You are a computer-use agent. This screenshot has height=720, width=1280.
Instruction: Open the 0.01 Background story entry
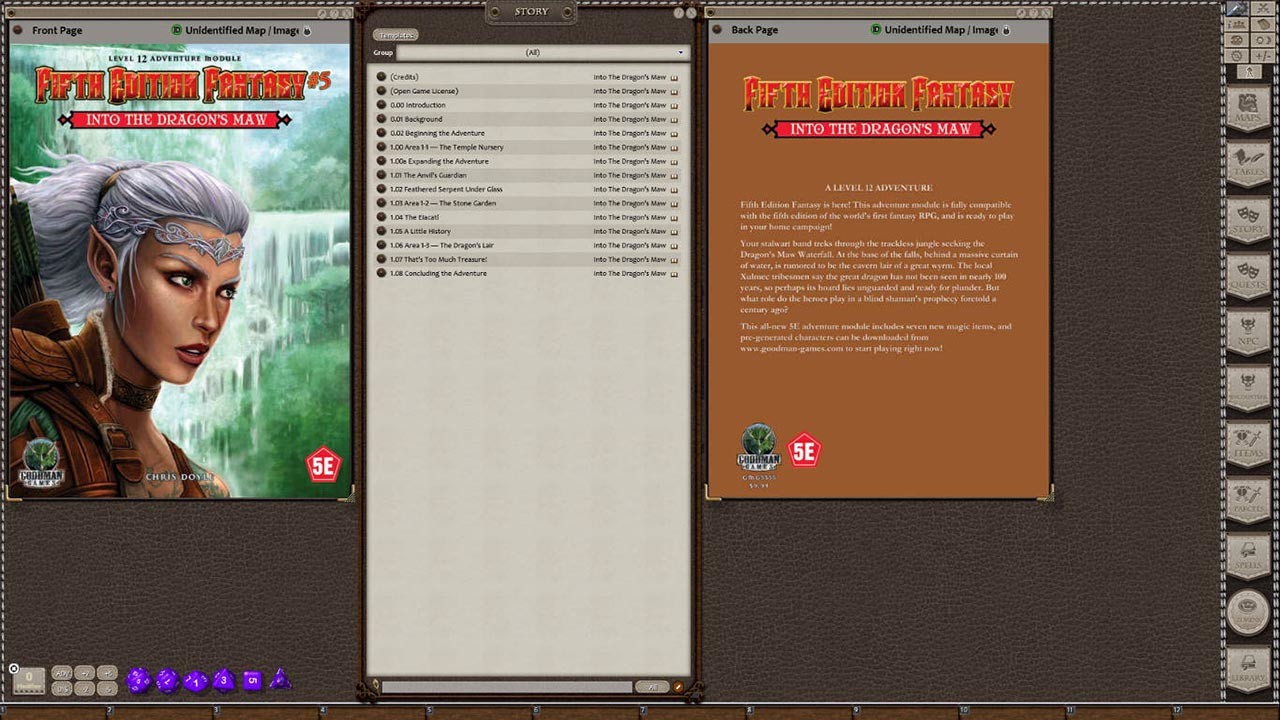[x=527, y=119]
